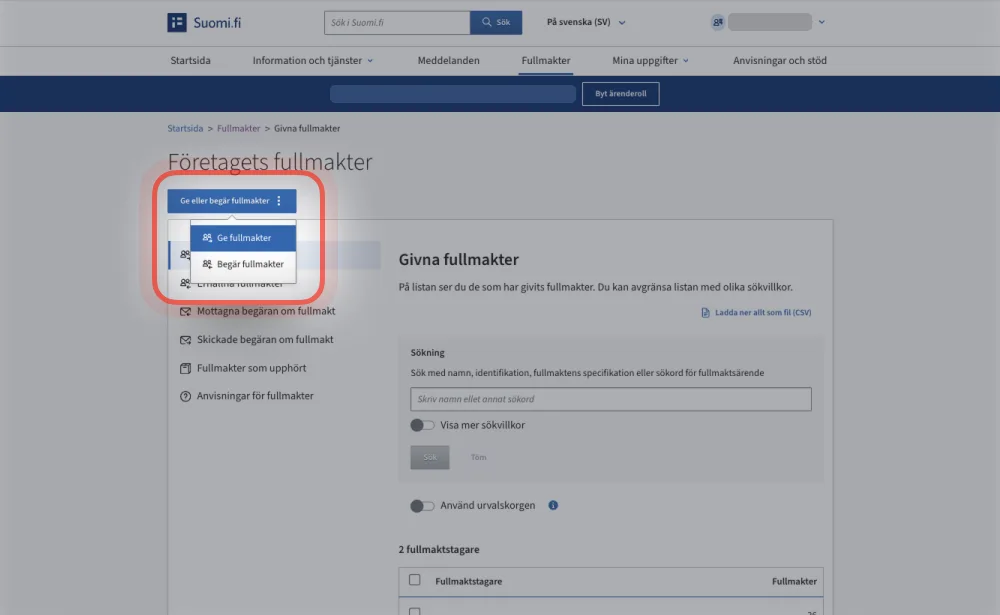Click the Töm clear button
The width and height of the screenshot is (1000, 615).
[x=478, y=457]
